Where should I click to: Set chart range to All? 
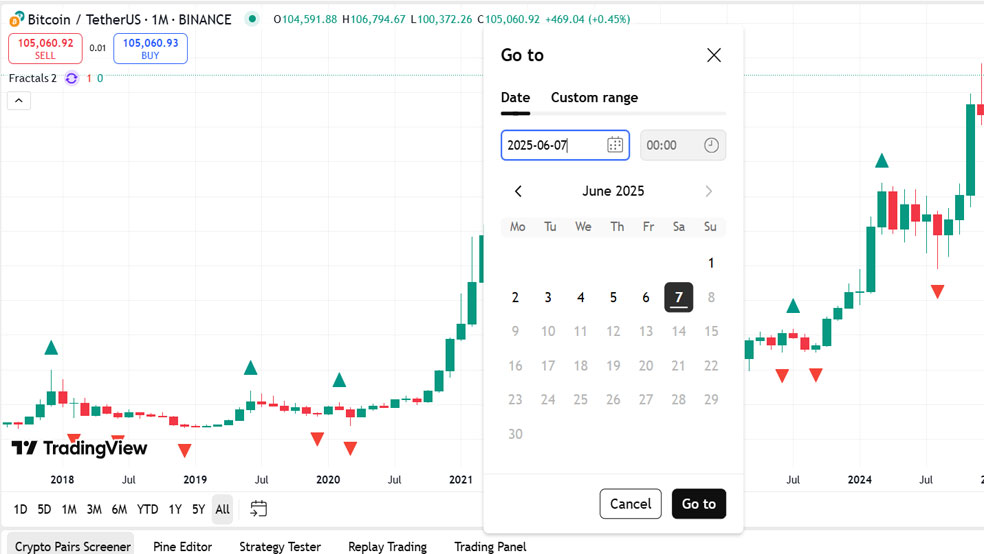[x=222, y=509]
